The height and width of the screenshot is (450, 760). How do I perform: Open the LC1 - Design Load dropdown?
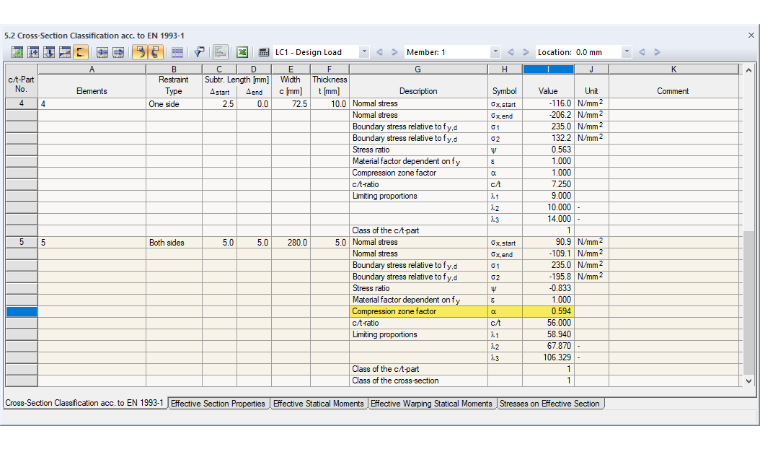coord(364,52)
